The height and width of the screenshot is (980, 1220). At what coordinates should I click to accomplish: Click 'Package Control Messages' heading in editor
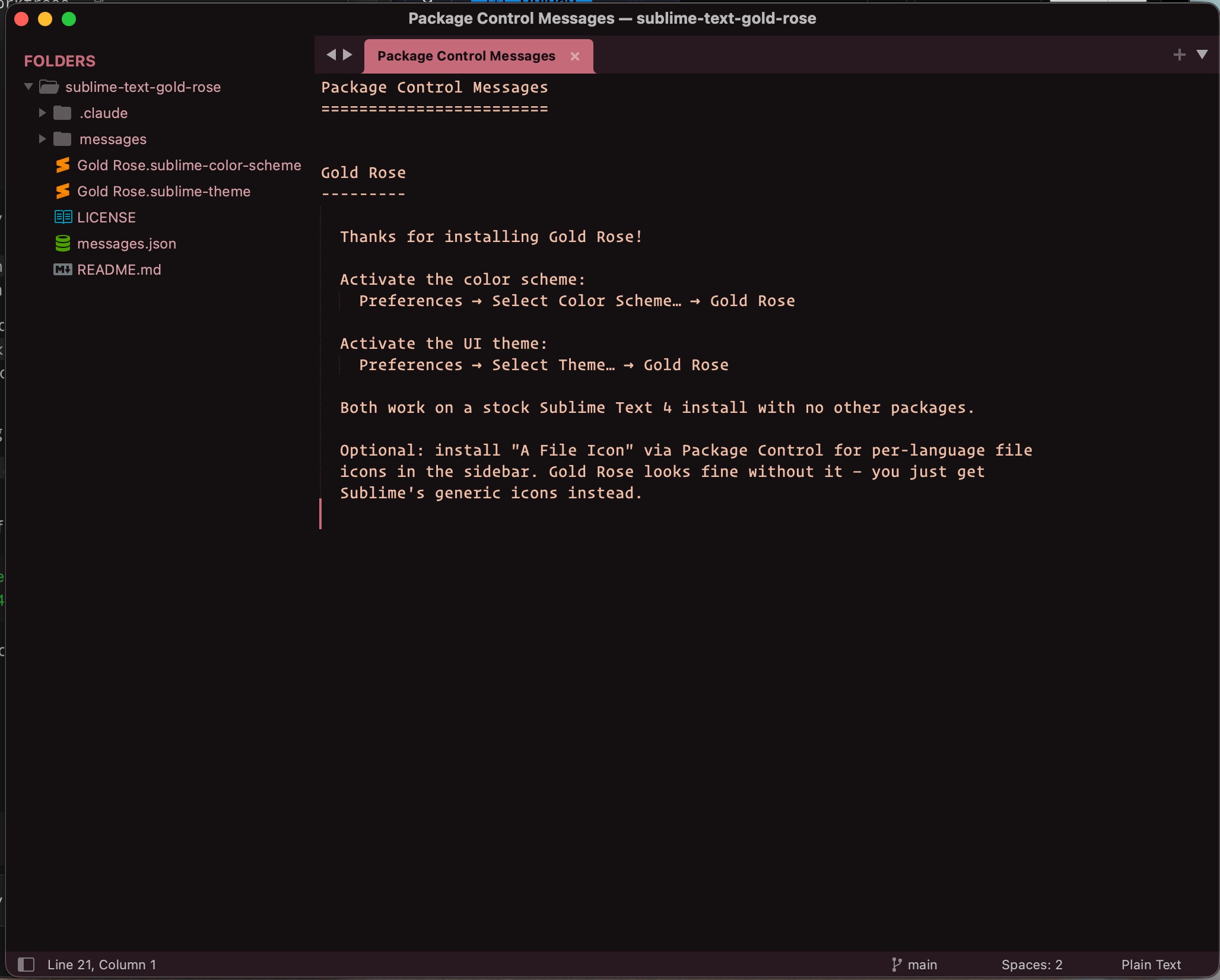434,87
